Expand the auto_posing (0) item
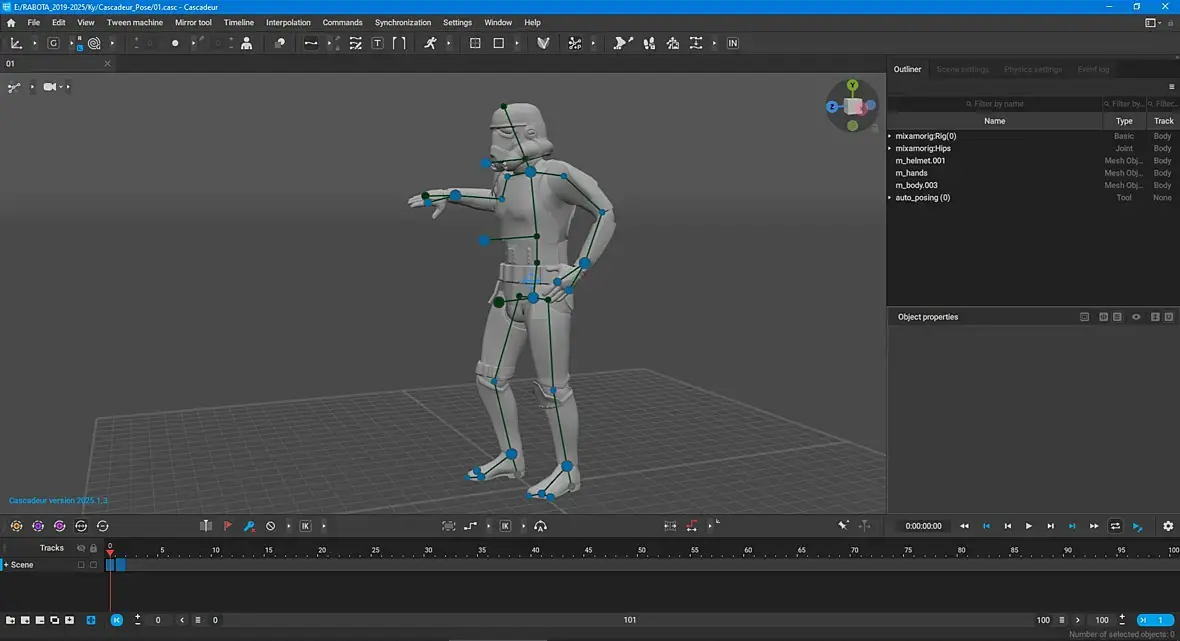Image resolution: width=1180 pixels, height=641 pixels. 890,198
